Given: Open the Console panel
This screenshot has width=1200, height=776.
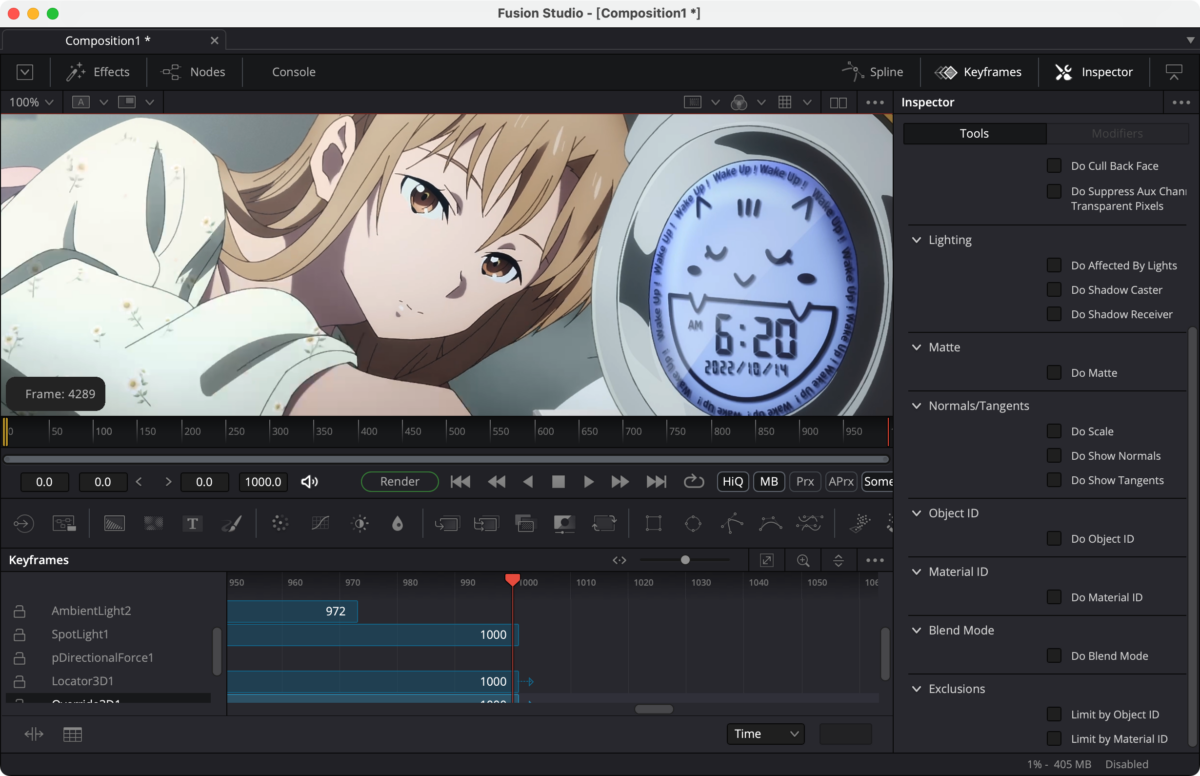Looking at the screenshot, I should 294,72.
